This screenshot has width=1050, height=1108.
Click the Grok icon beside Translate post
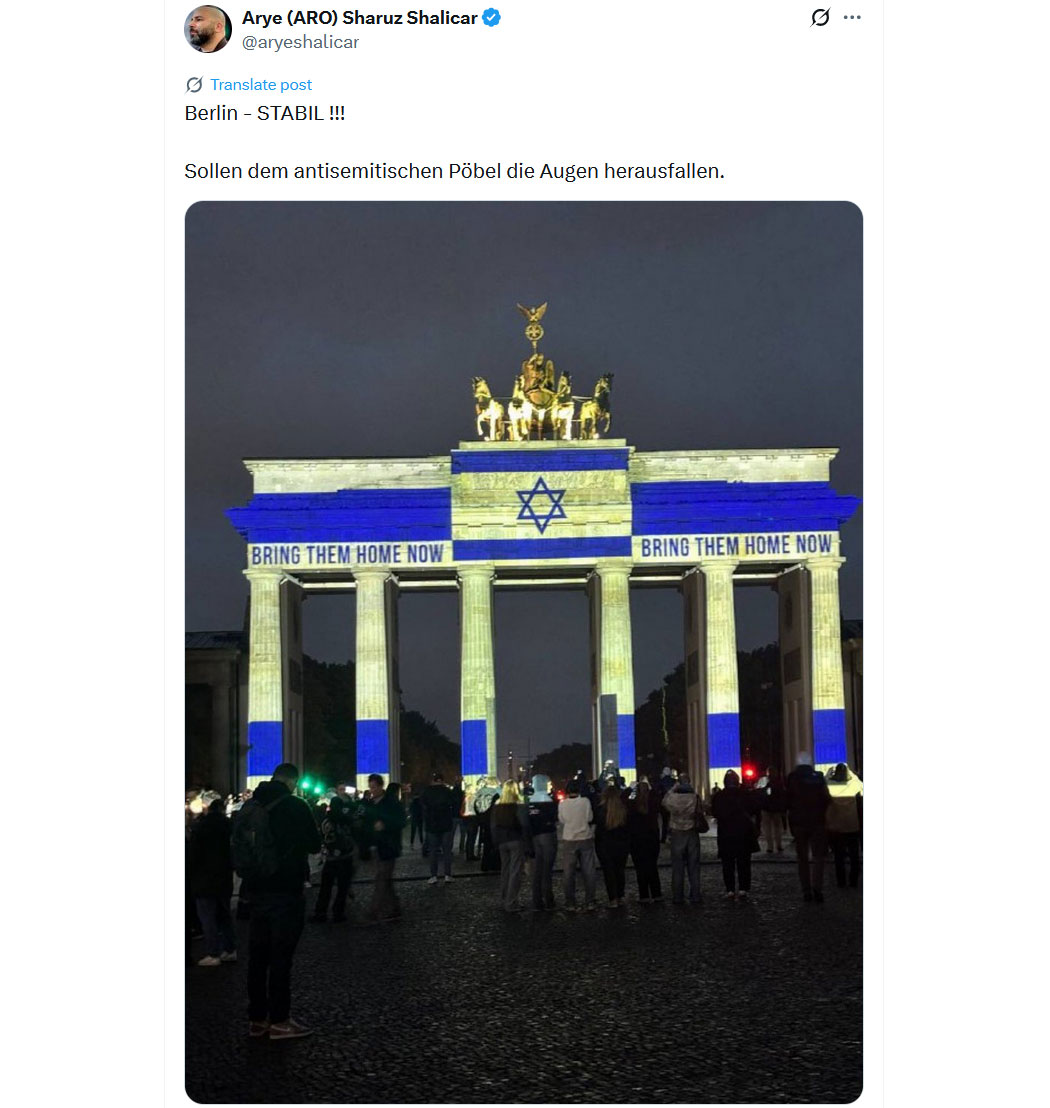tap(194, 85)
